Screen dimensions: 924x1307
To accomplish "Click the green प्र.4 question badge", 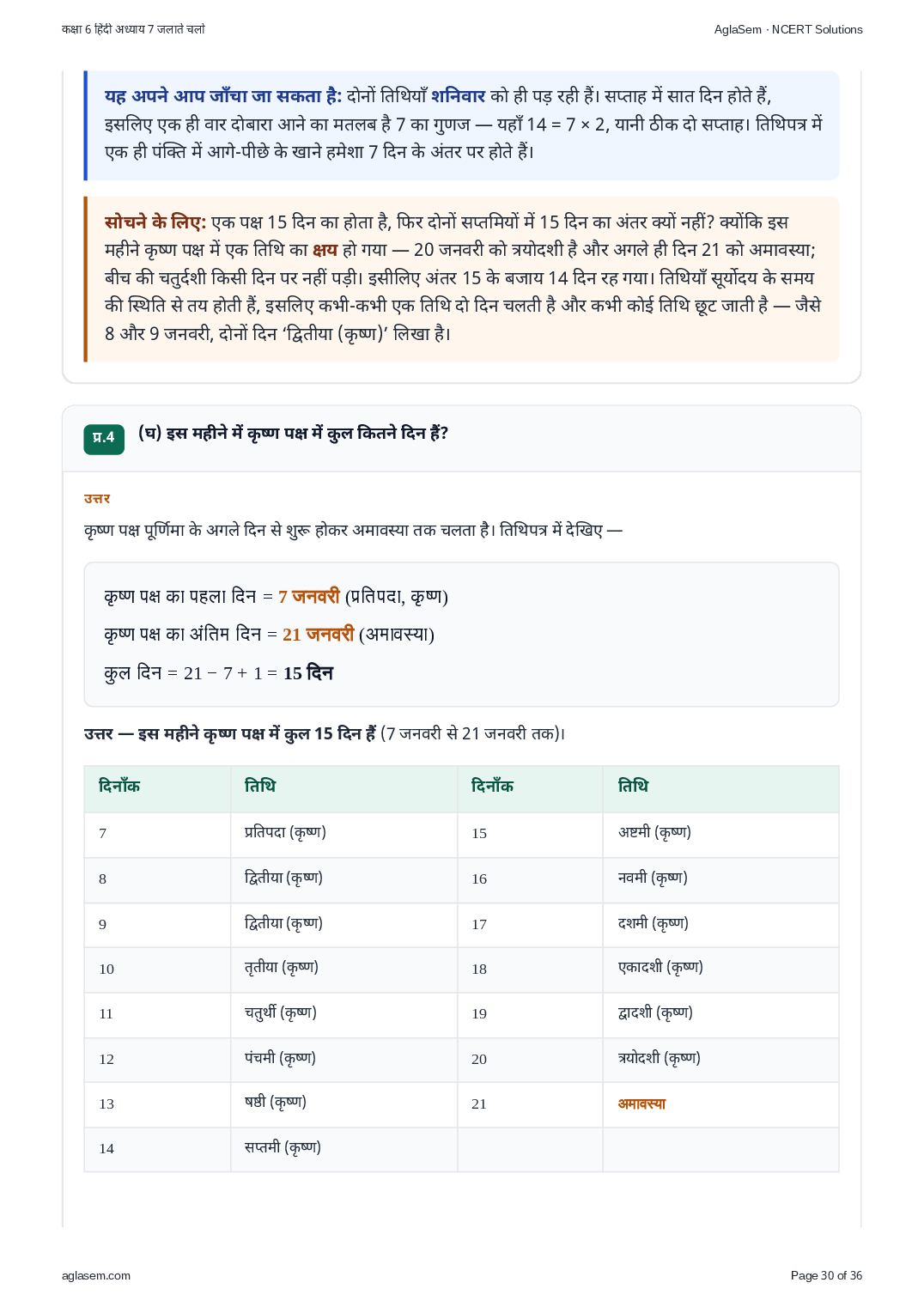I will (104, 439).
